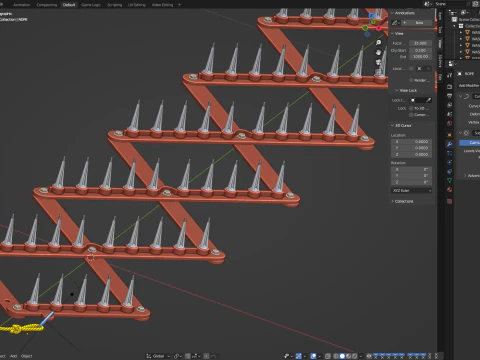Switch to the Animation workspace tab
The width and height of the screenshot is (480, 360).
22,5
